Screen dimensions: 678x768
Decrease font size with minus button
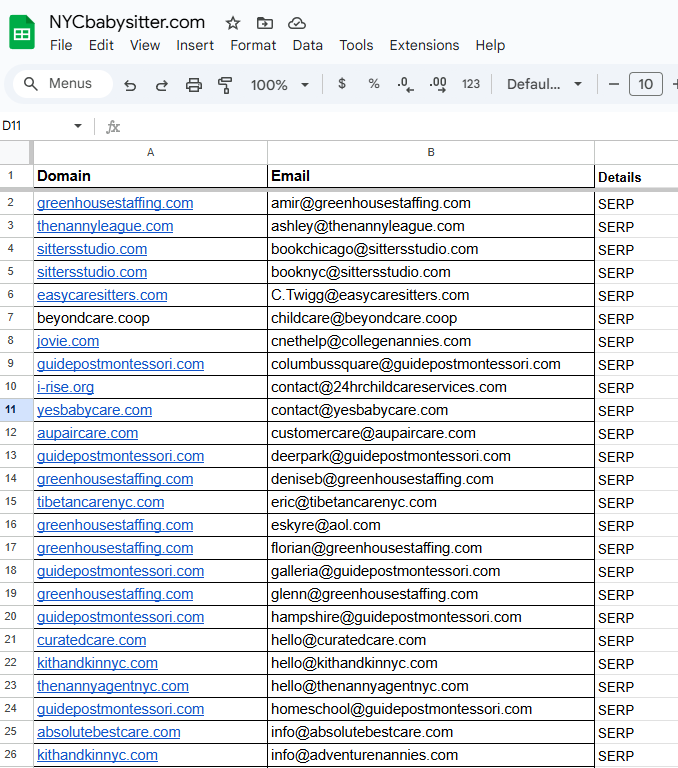click(x=613, y=84)
